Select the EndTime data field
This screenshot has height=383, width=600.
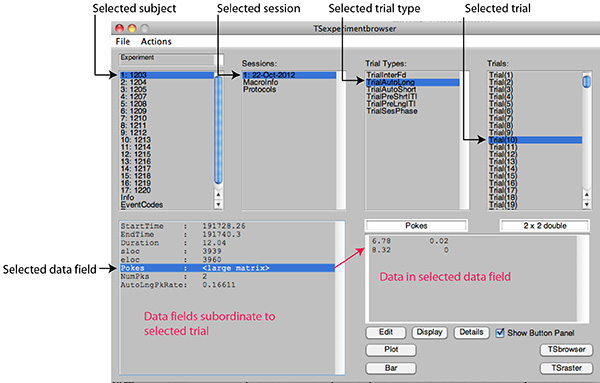pos(227,235)
